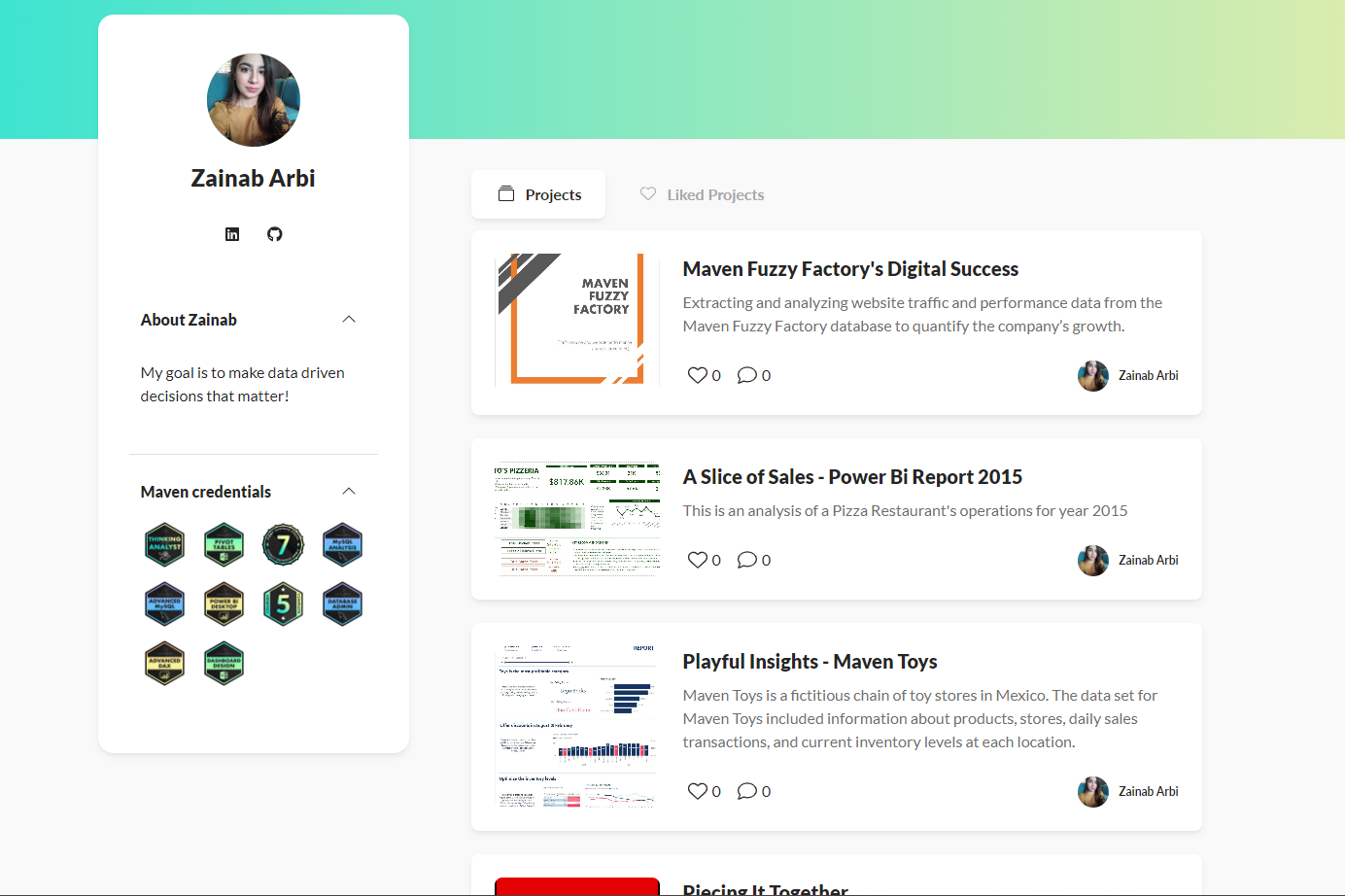Click the Database Admin credential badge
The image size is (1345, 896).
pyautogui.click(x=342, y=604)
